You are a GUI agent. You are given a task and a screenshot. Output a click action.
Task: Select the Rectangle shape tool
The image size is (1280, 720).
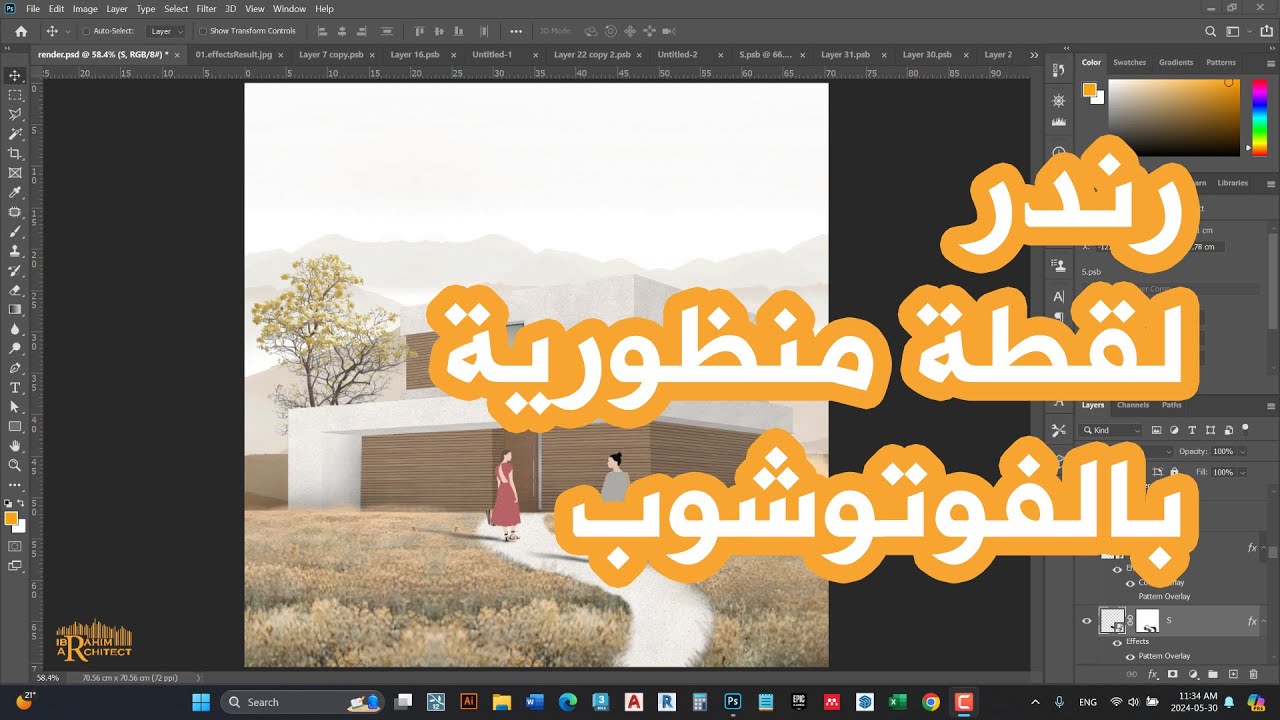pos(15,426)
